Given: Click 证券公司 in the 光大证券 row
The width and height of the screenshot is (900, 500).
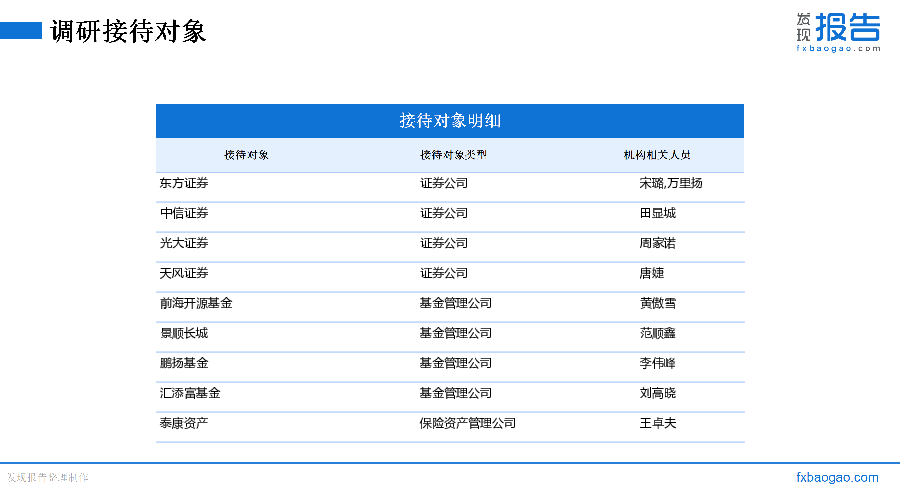Looking at the screenshot, I should (444, 243).
